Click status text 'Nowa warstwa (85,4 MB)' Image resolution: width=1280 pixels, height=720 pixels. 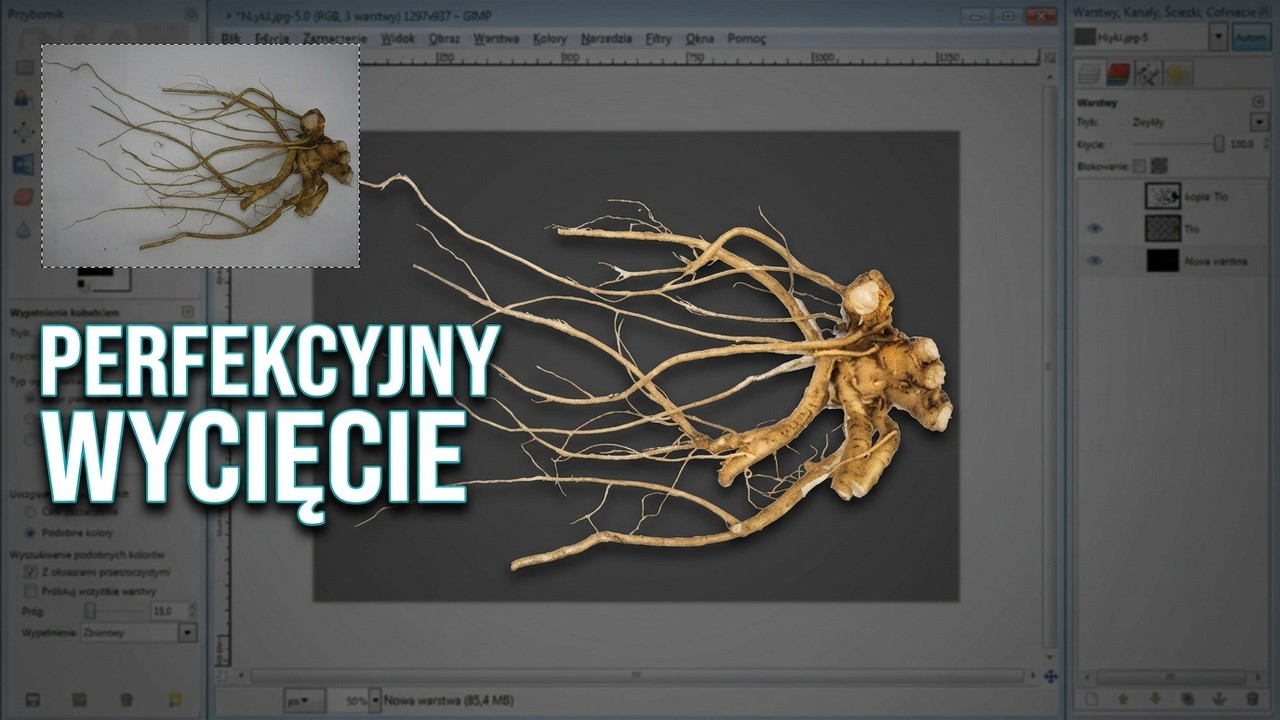pos(451,700)
